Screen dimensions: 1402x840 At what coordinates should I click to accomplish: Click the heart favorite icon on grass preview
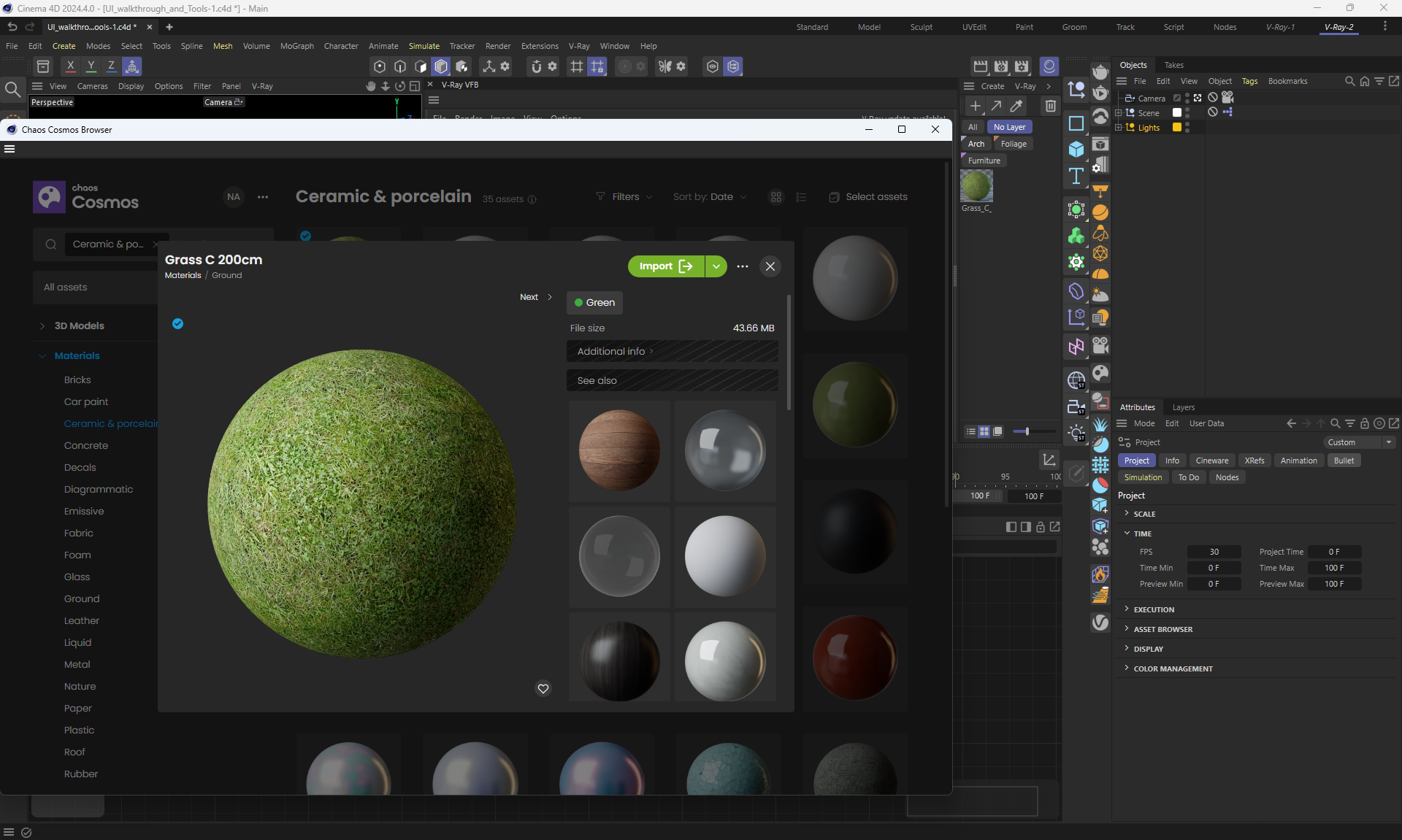coord(543,688)
